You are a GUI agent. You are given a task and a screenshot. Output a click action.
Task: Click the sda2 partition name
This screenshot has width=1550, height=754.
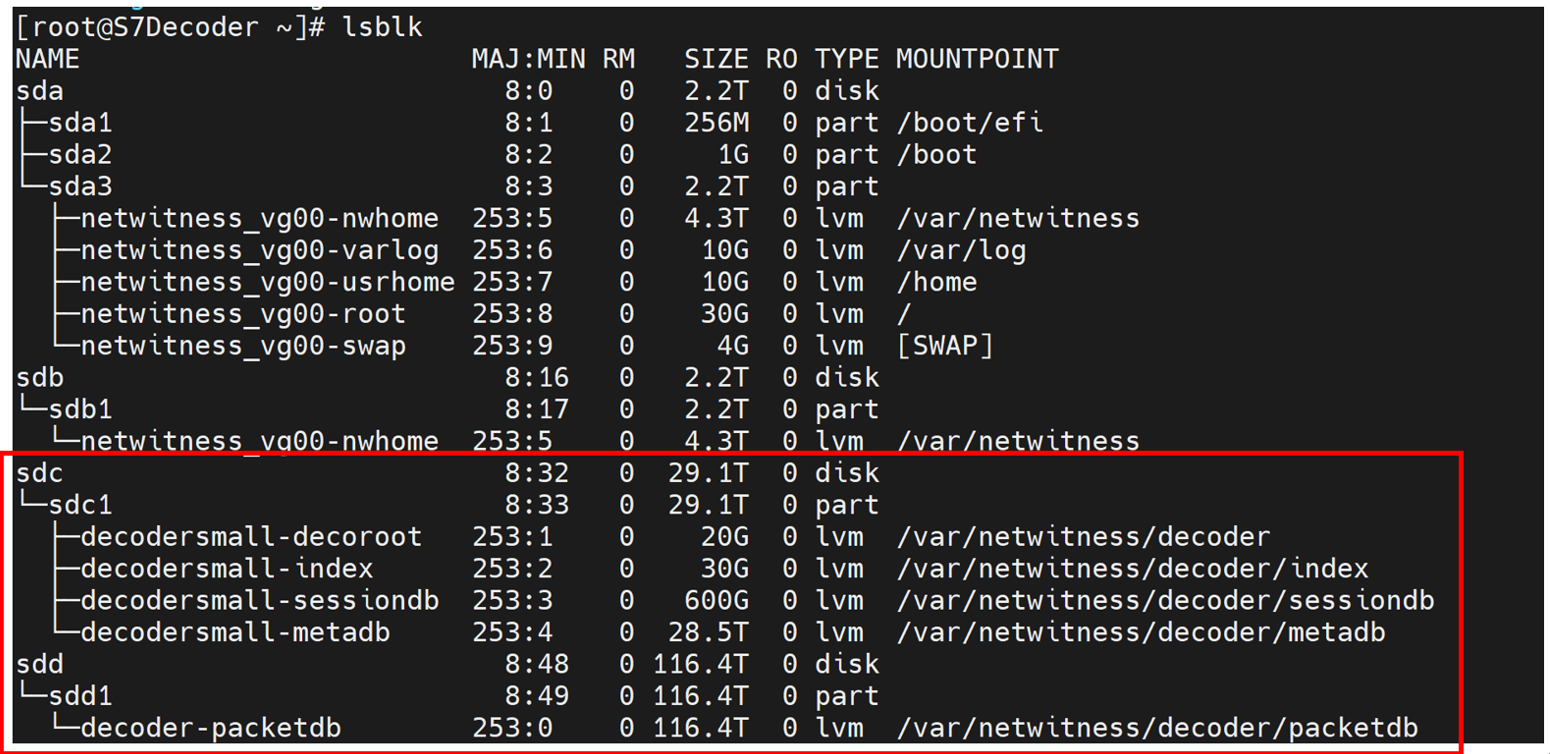click(81, 155)
